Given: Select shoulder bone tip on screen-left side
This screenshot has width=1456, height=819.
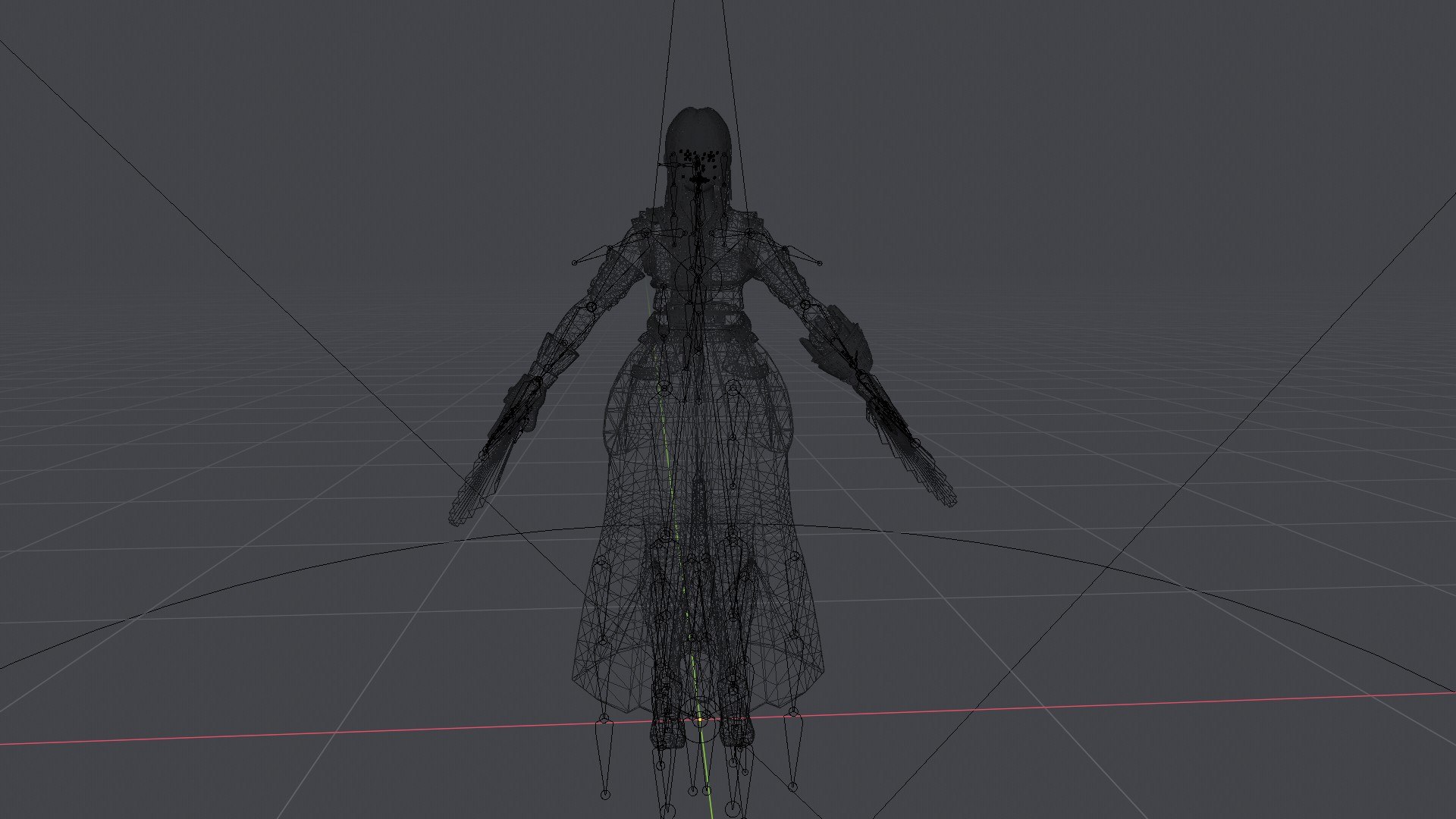Looking at the screenshot, I should (x=575, y=262).
